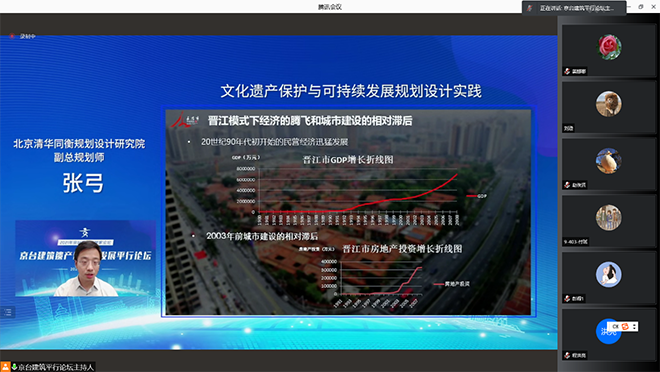Click the orange host person icon
The image size is (660, 372).
pyautogui.click(x=5, y=367)
